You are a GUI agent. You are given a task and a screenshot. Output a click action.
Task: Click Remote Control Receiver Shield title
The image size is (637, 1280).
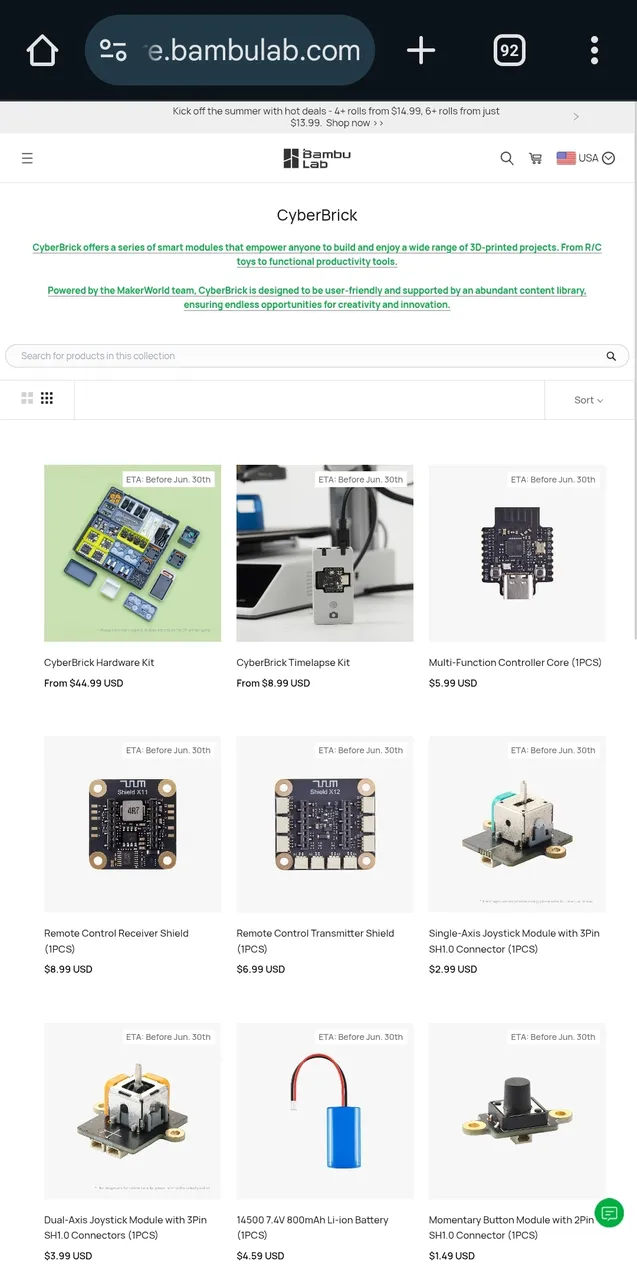(116, 941)
